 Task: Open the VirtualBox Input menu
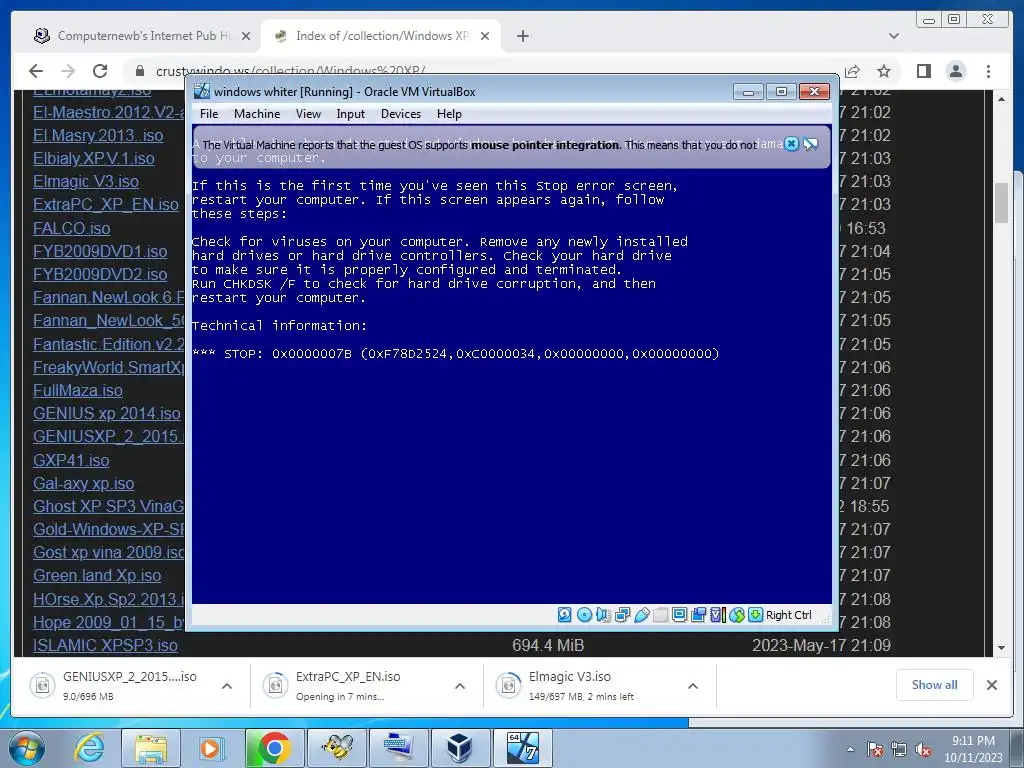(x=351, y=114)
